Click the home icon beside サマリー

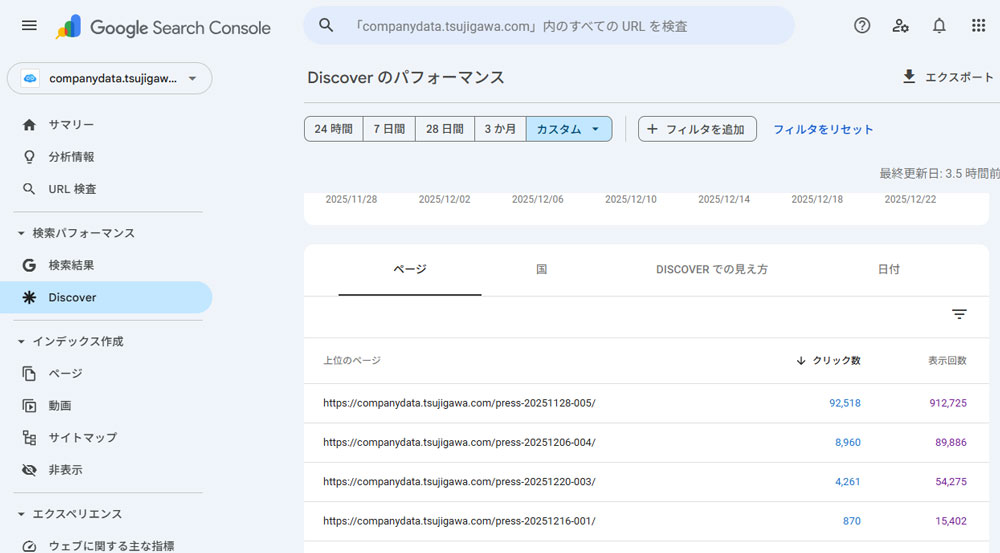coord(29,124)
